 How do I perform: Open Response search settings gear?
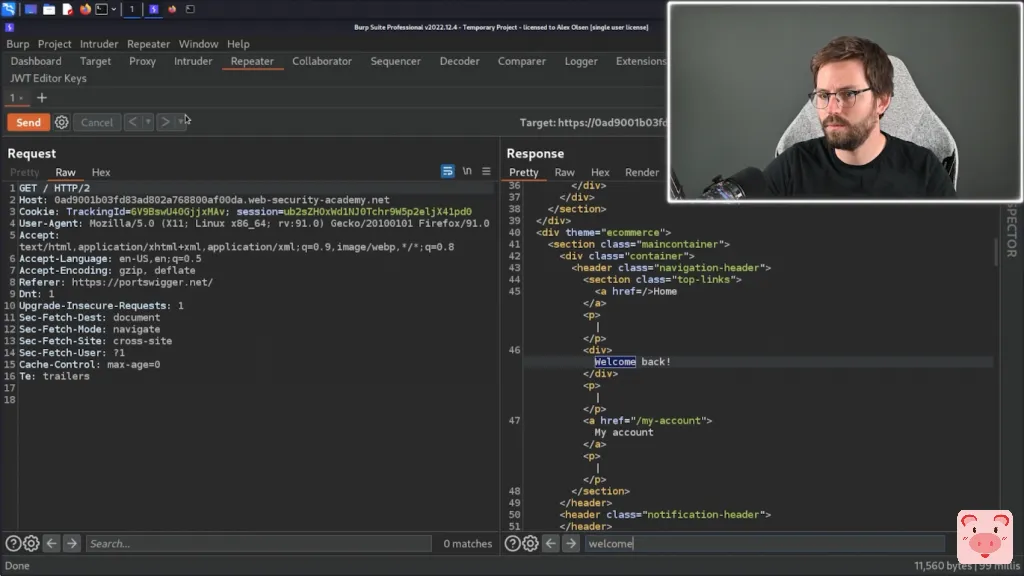coord(530,544)
